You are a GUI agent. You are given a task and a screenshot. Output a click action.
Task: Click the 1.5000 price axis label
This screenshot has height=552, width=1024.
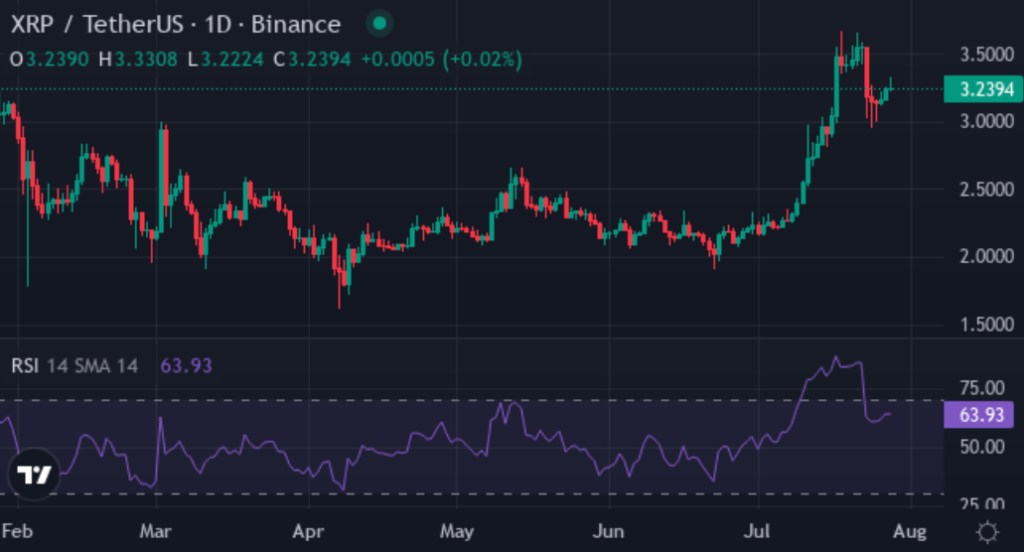[986, 324]
